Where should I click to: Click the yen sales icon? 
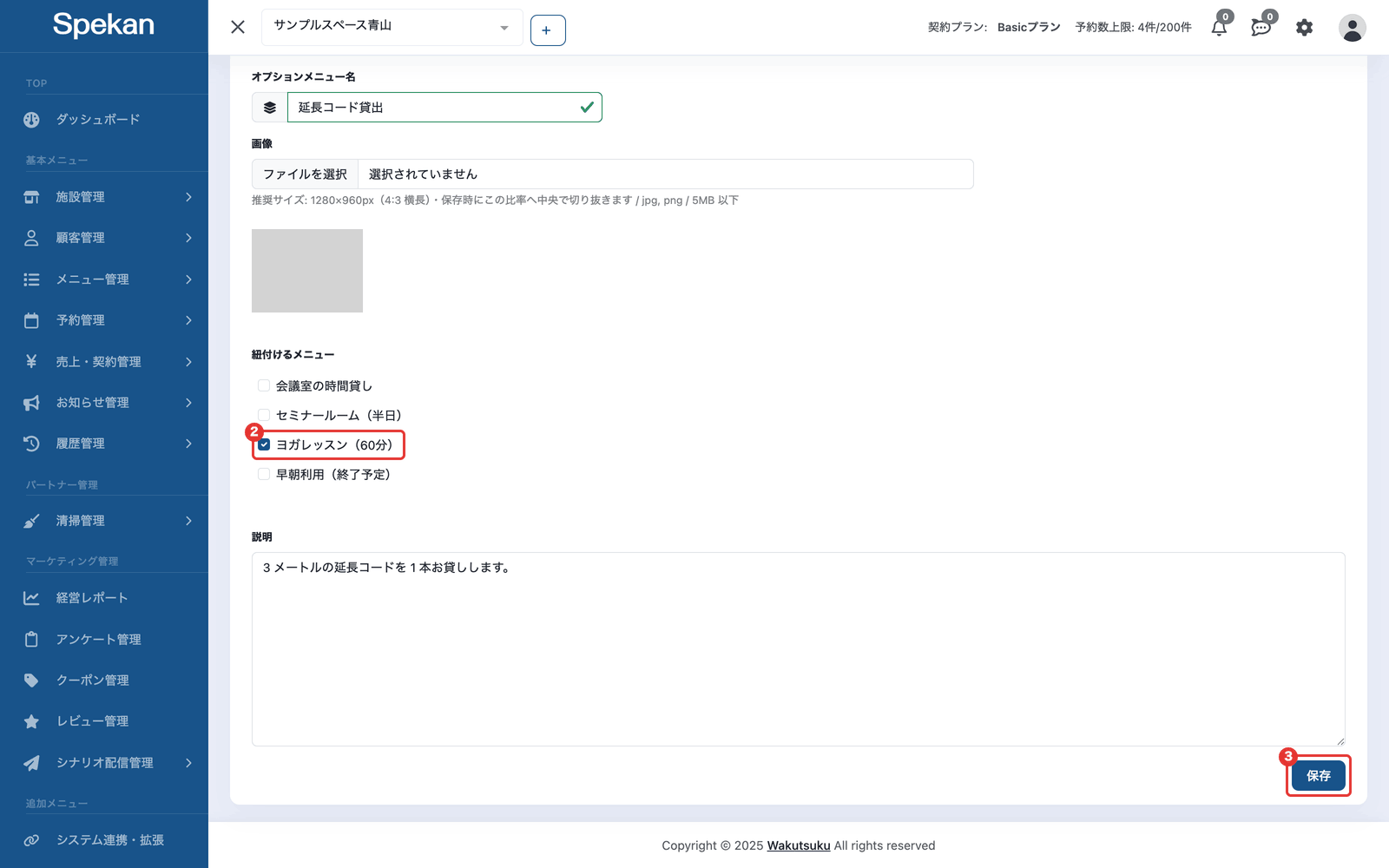31,361
